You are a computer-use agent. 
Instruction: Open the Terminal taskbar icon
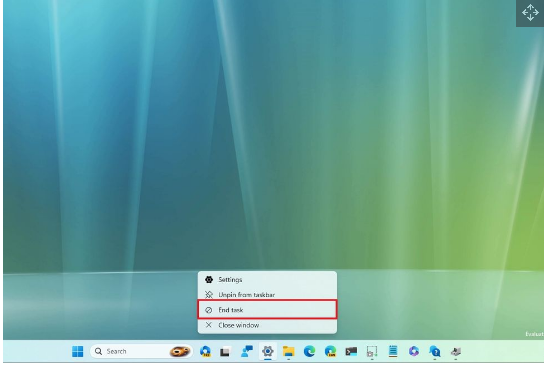351,351
